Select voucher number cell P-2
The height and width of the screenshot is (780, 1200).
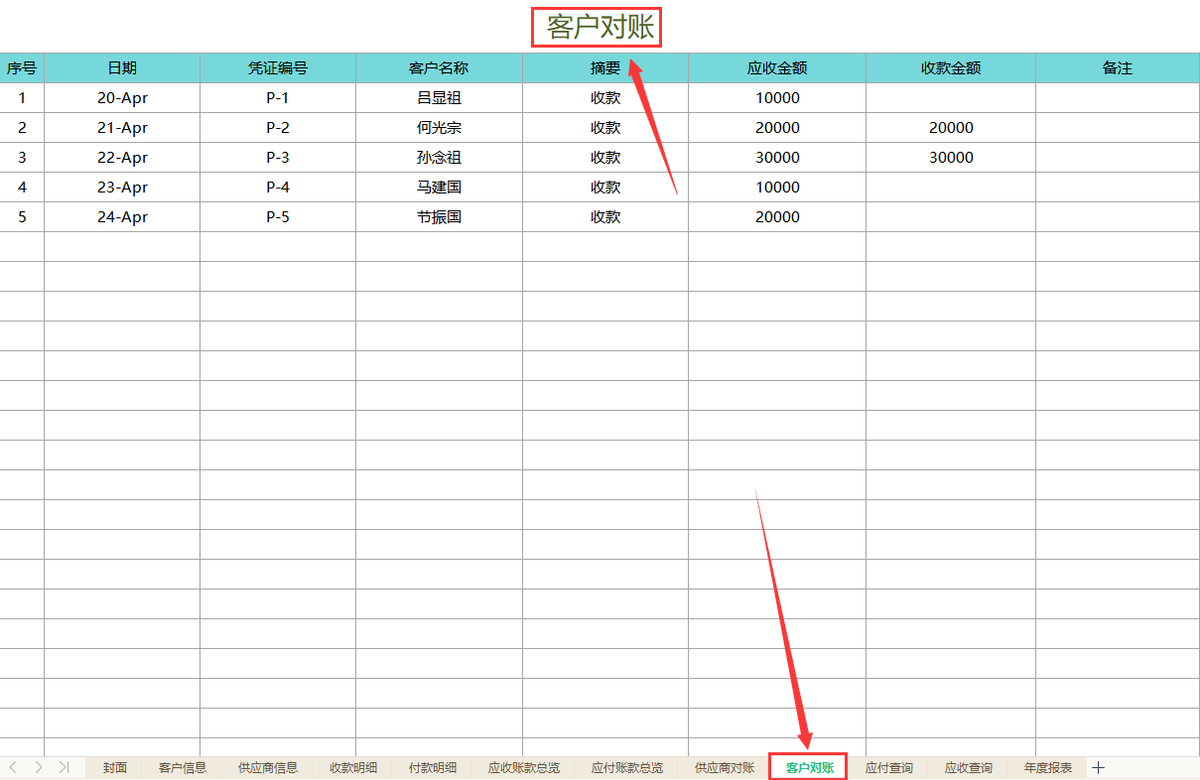278,128
